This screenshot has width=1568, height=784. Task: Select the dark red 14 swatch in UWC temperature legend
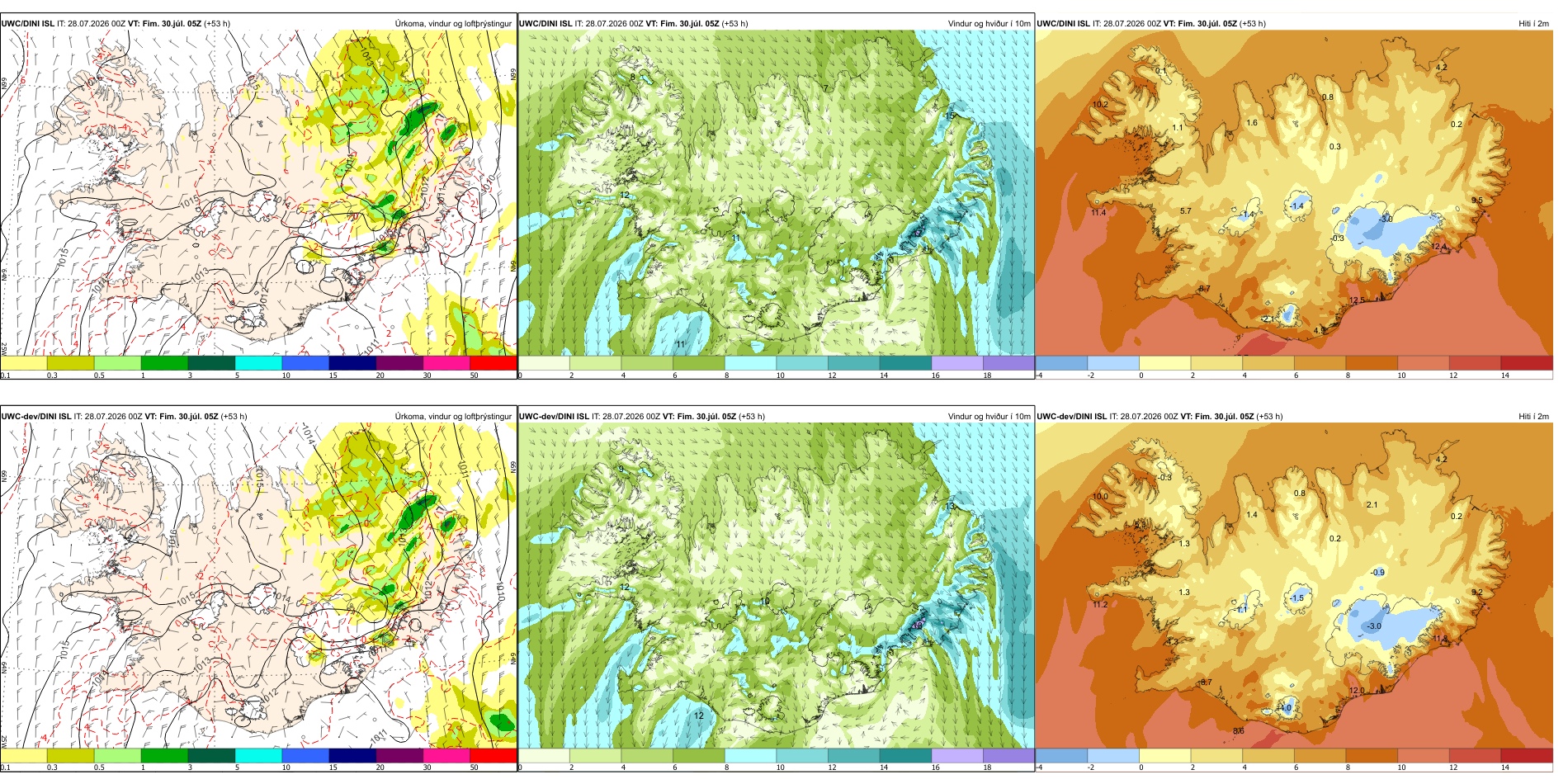point(1527,363)
